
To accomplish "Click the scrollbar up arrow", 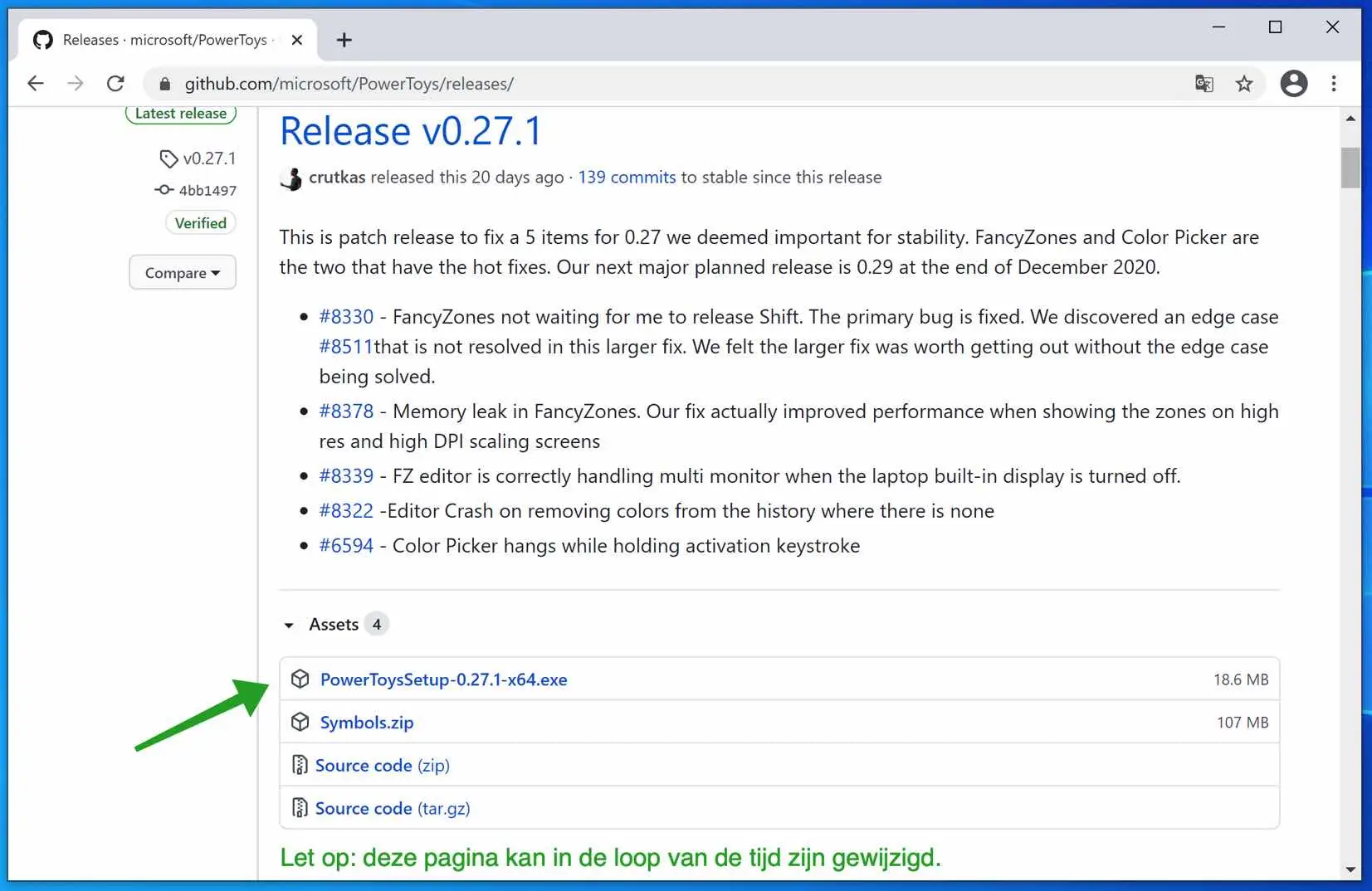I will point(1350,119).
